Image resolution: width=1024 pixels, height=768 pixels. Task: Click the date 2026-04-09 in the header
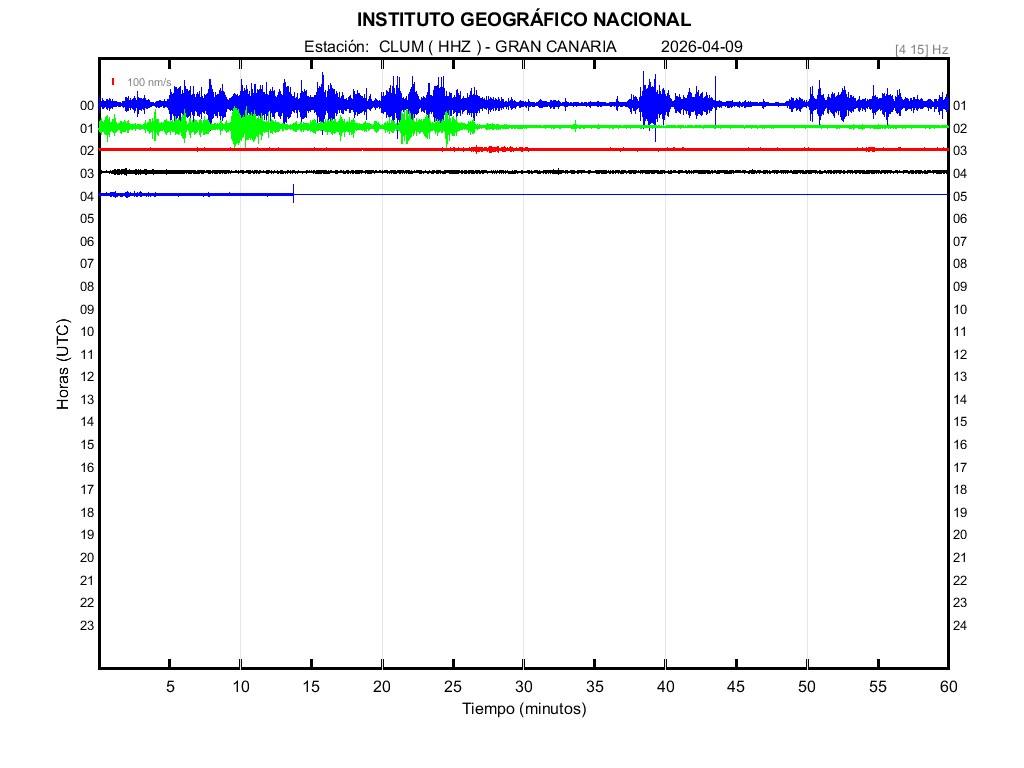click(x=701, y=47)
